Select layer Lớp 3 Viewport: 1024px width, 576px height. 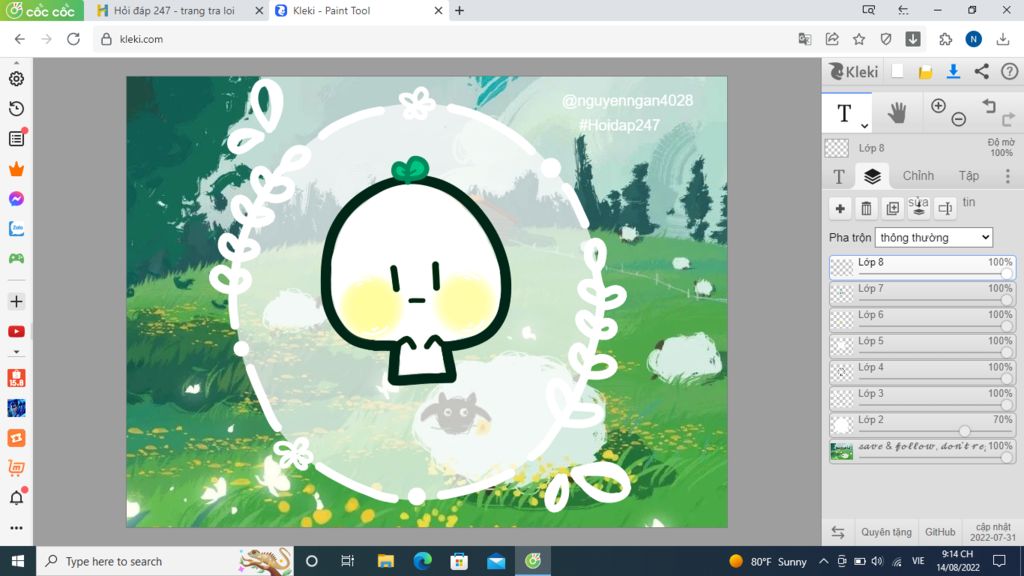(922, 398)
